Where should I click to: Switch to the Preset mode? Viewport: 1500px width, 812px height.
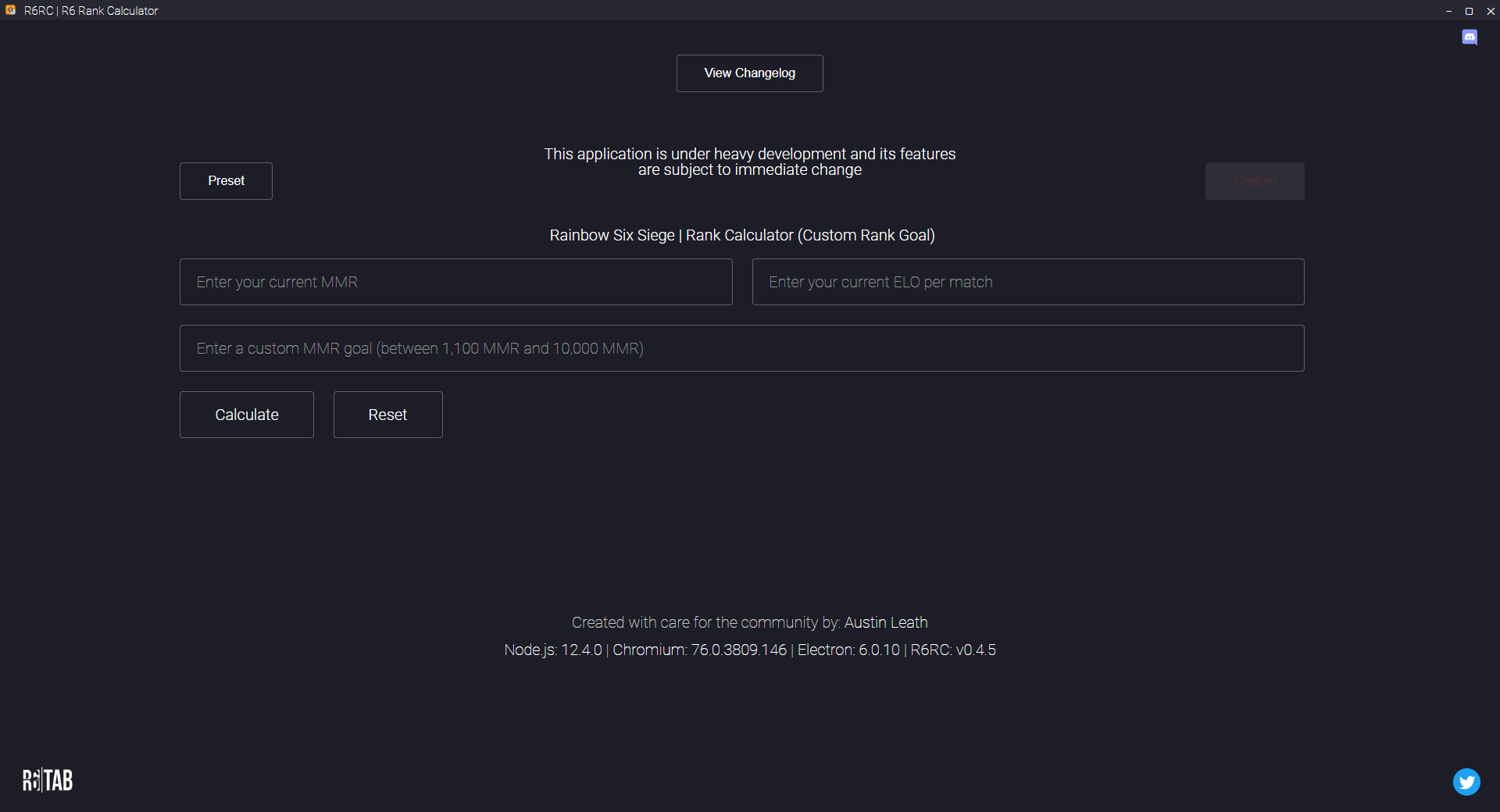tap(226, 181)
